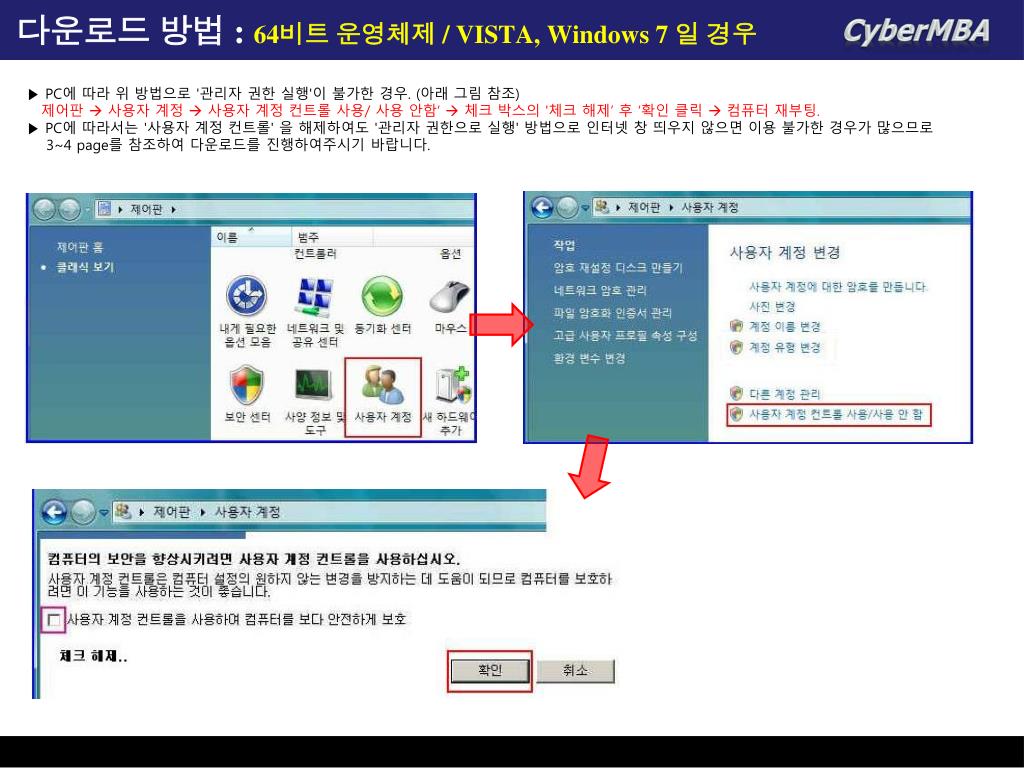Open 암호 재설정 디스크 만들기 link
This screenshot has height=768, width=1024.
pos(618,268)
